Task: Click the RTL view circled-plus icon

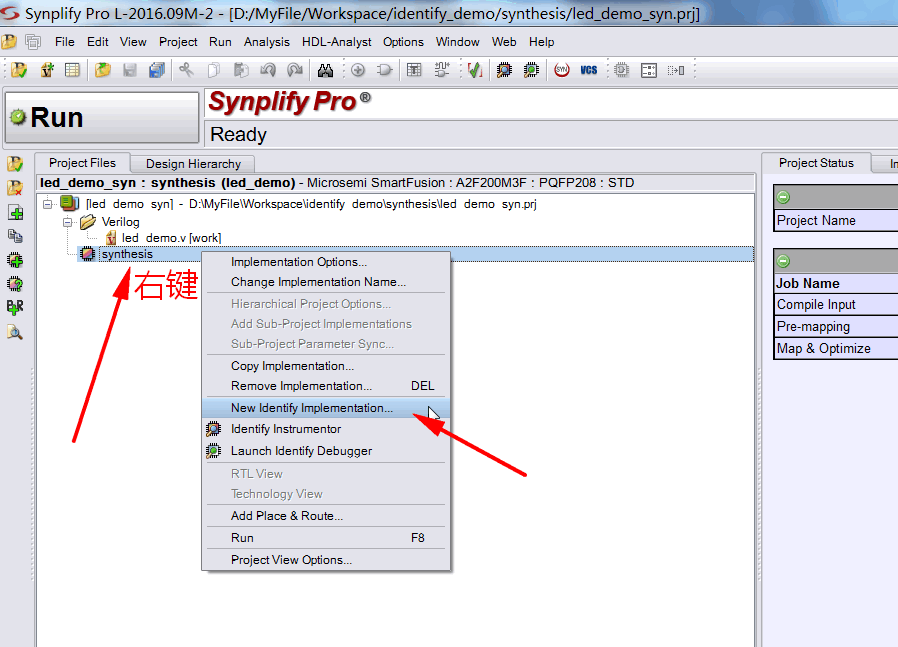Action: [358, 70]
